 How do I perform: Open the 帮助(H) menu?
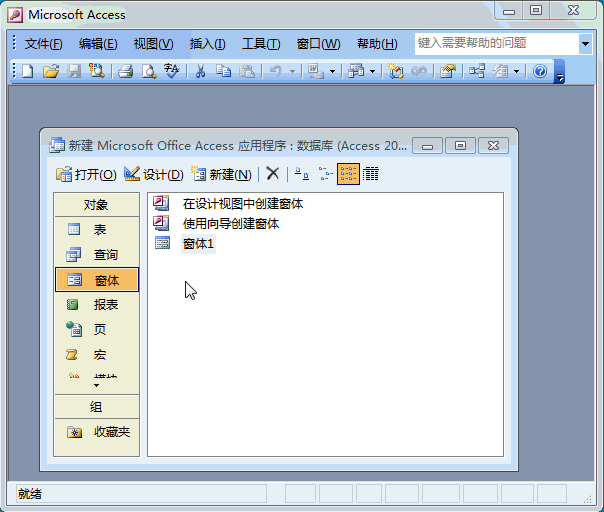[x=377, y=44]
